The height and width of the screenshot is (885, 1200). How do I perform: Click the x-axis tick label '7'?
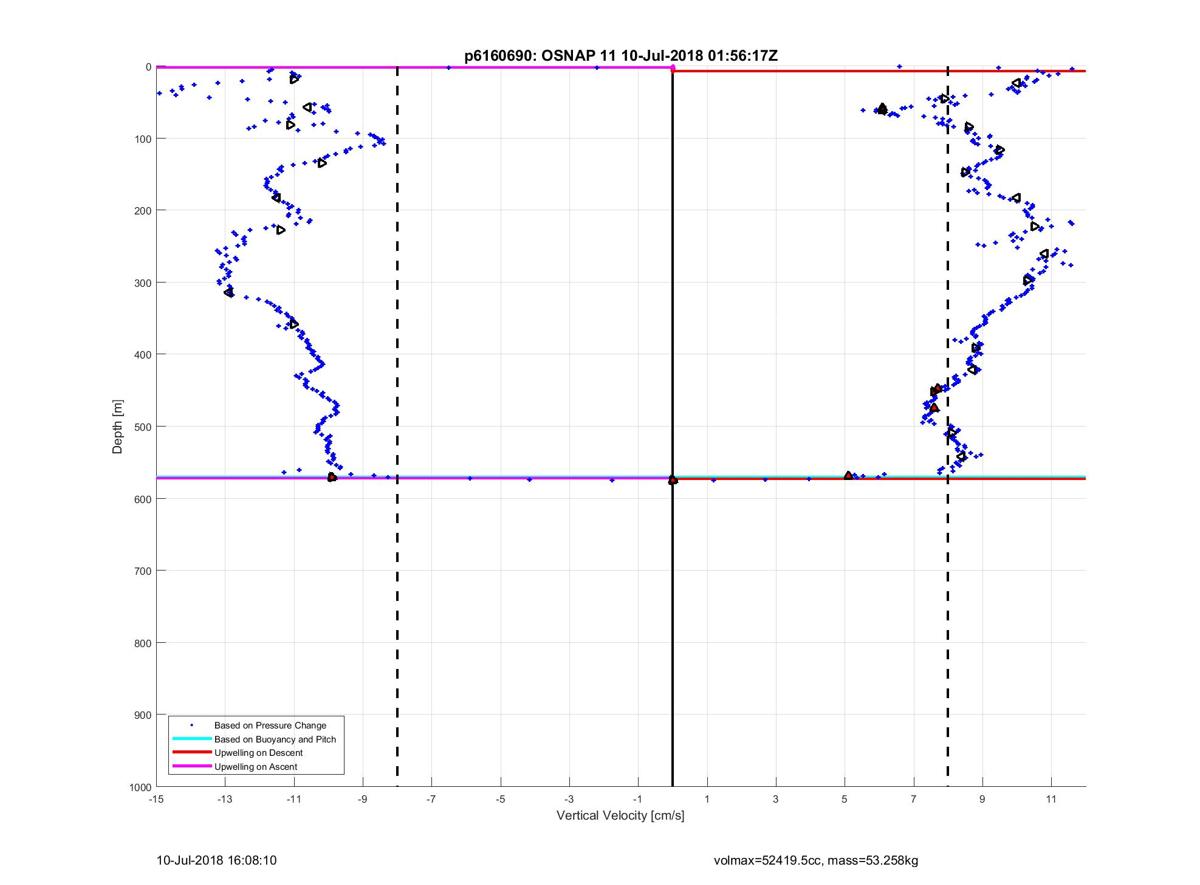click(x=914, y=800)
